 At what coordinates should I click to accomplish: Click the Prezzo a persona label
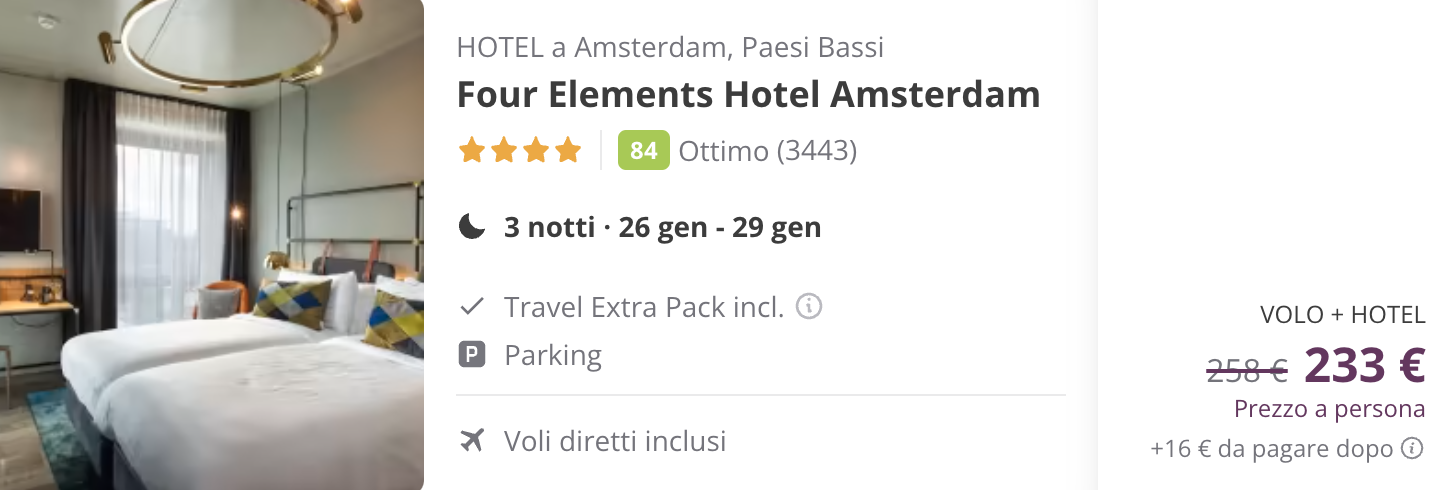click(1329, 409)
